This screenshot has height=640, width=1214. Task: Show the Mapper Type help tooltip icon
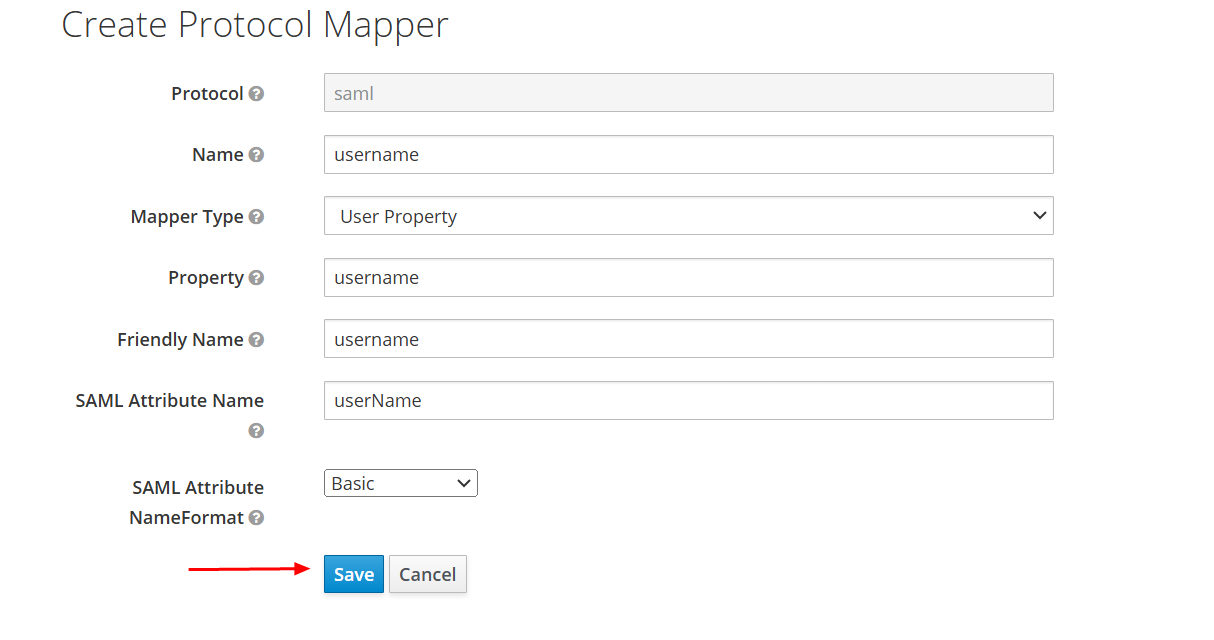pyautogui.click(x=256, y=217)
